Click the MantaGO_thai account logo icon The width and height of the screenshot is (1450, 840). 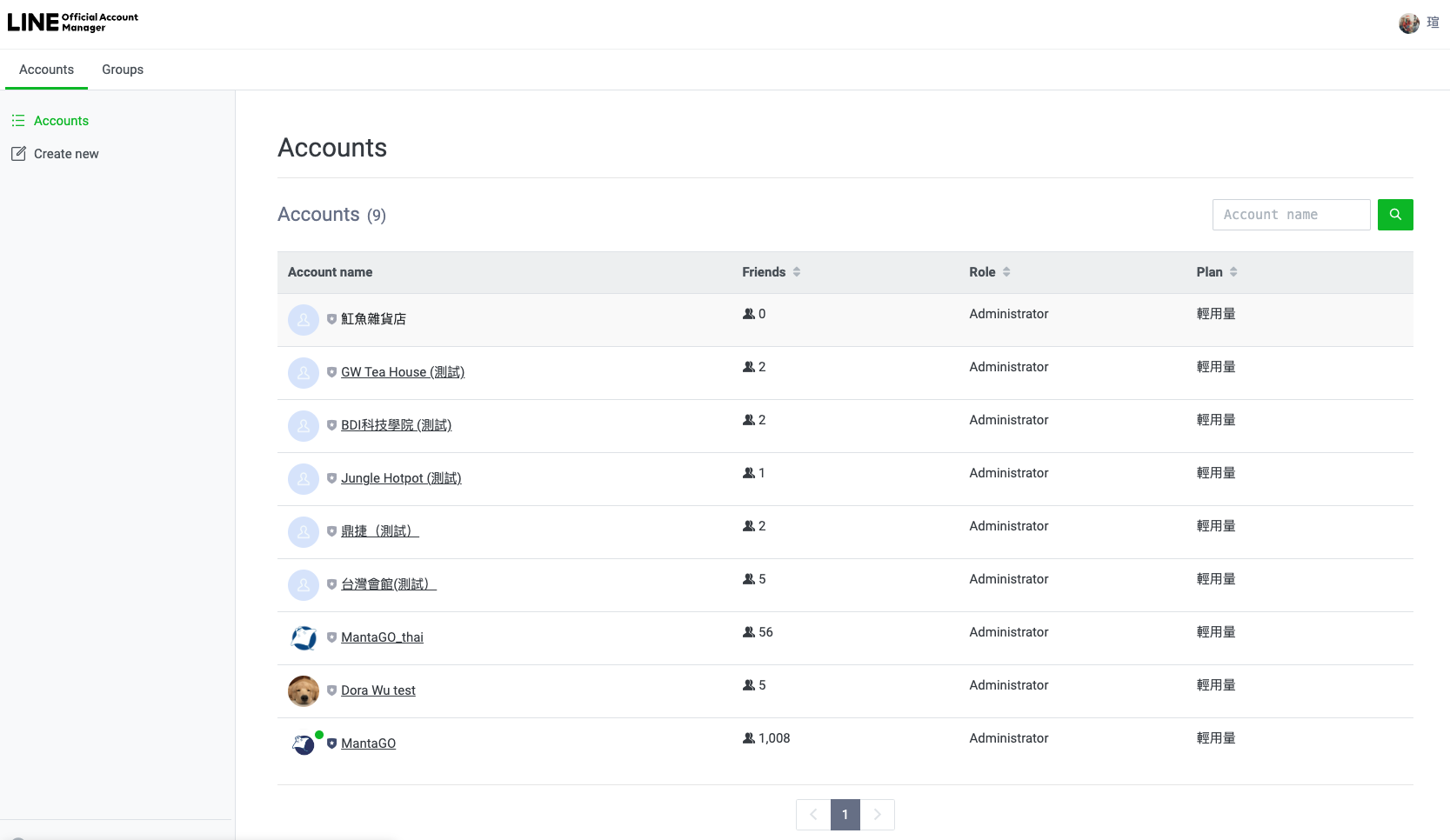tap(303, 638)
